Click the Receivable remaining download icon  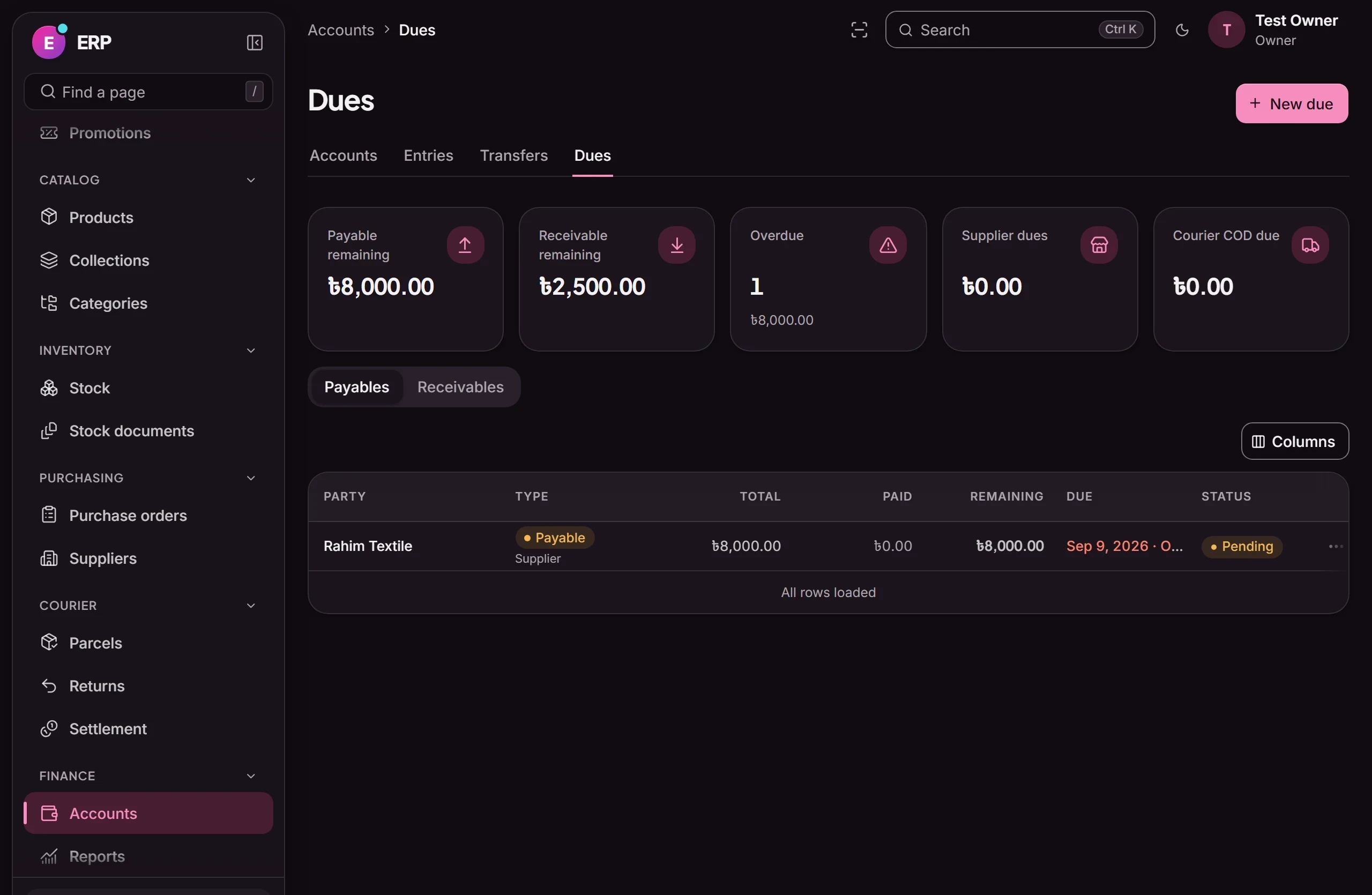677,245
